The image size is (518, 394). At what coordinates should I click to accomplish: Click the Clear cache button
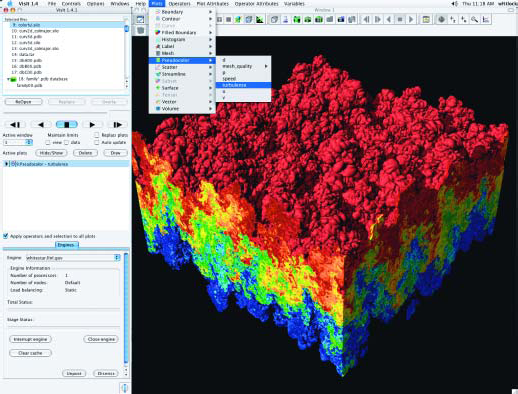click(x=30, y=353)
